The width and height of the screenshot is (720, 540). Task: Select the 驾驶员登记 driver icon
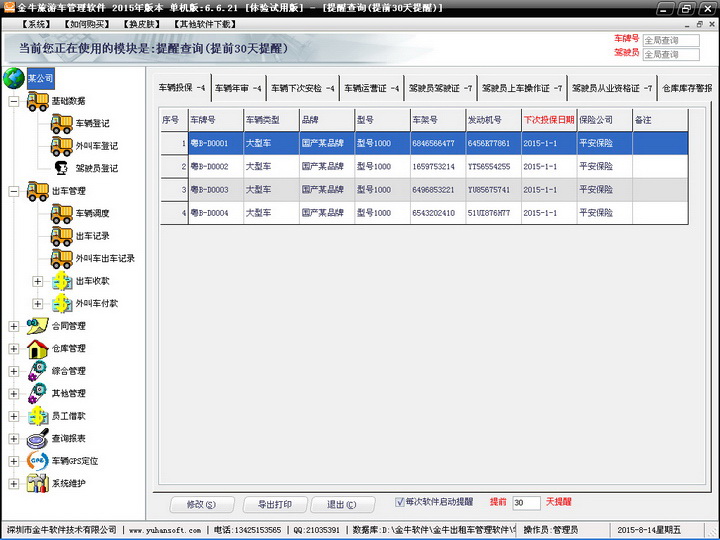(61, 168)
